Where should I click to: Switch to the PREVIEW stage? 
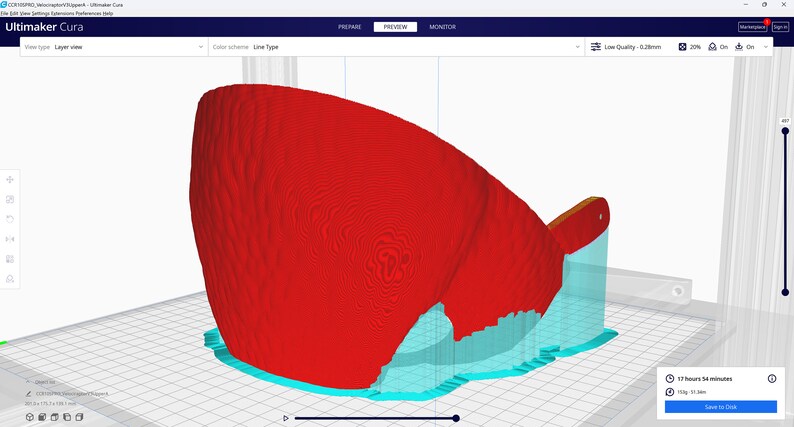[x=395, y=27]
